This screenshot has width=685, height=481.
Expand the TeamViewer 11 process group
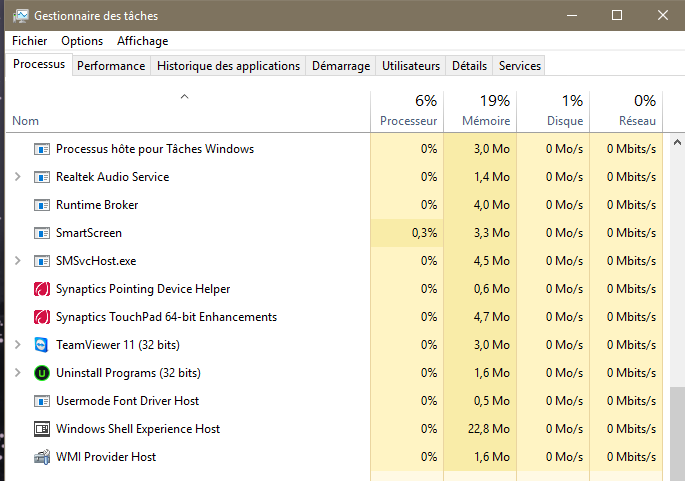[17, 345]
